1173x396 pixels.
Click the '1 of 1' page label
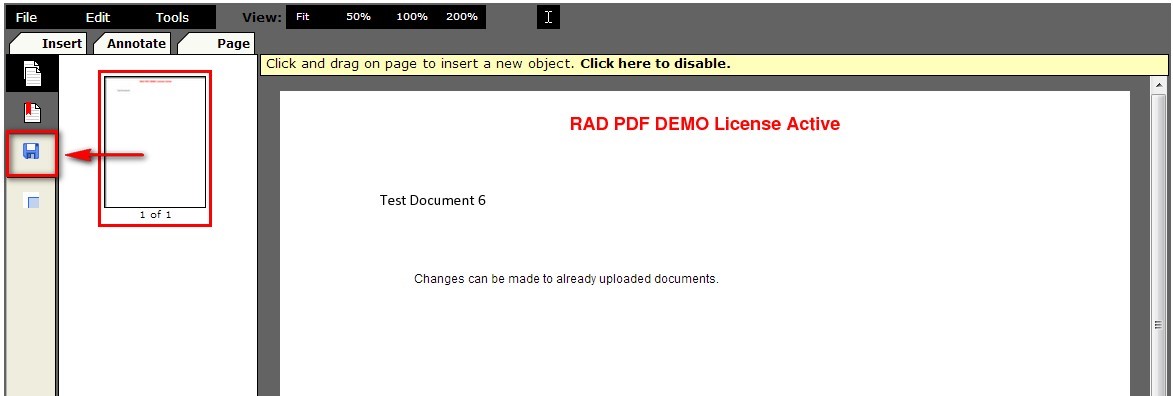coord(156,215)
